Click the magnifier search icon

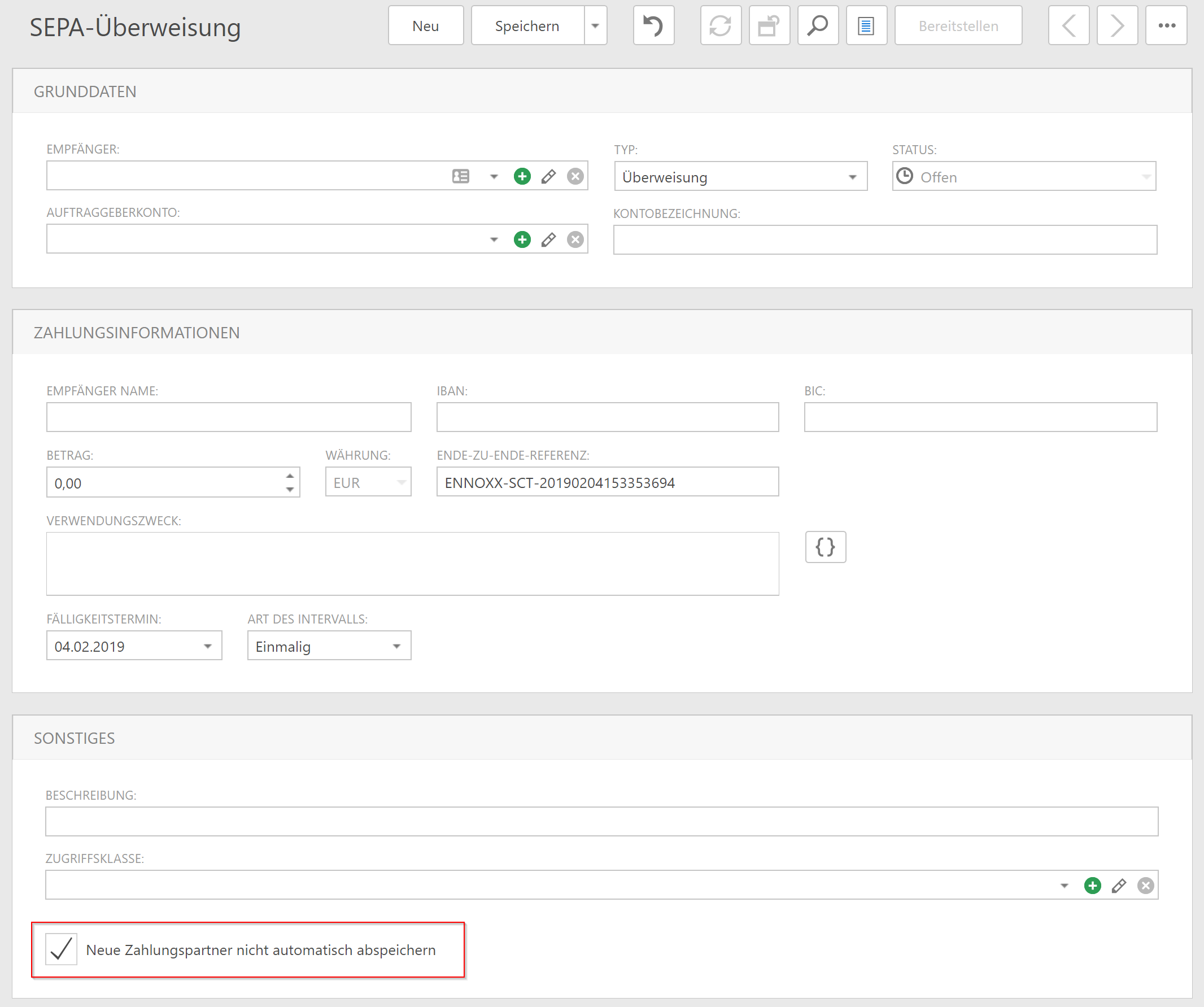coord(818,26)
